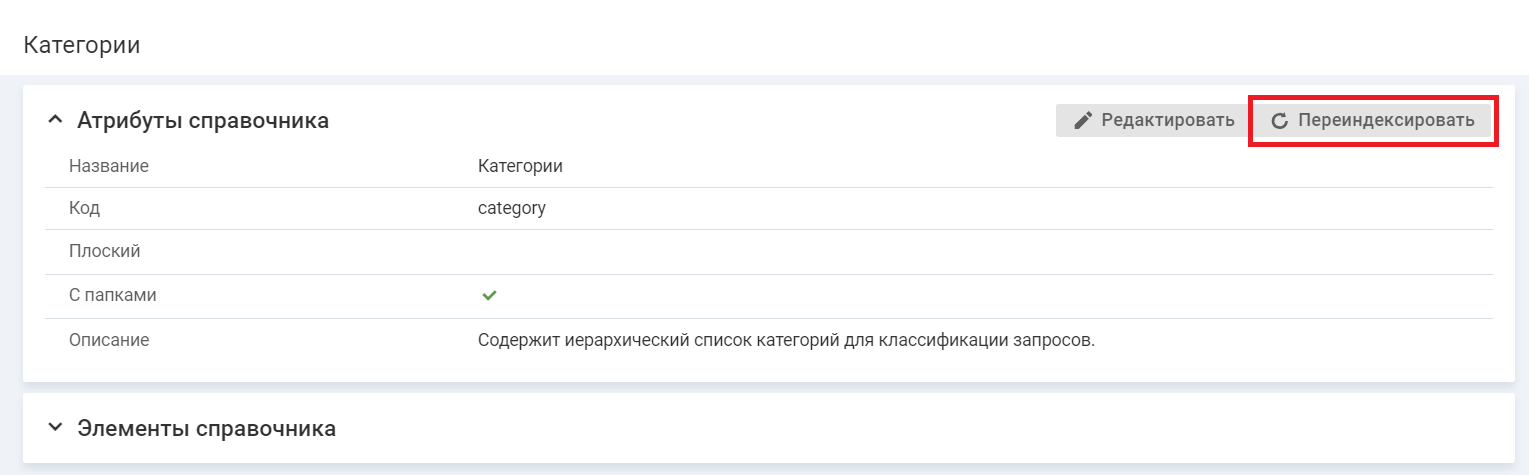Viewport: 1529px width, 475px height.
Task: Click the Атрибуты справочника heading text
Action: point(203,121)
